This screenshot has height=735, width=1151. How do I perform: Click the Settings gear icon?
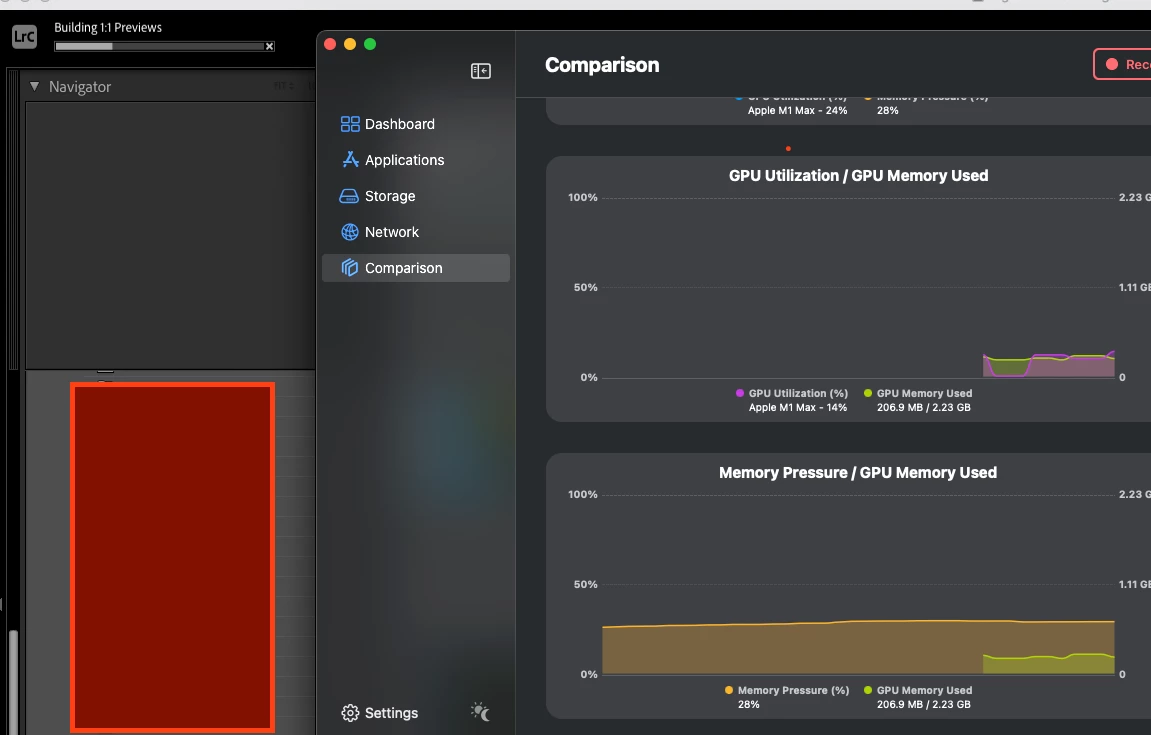350,713
